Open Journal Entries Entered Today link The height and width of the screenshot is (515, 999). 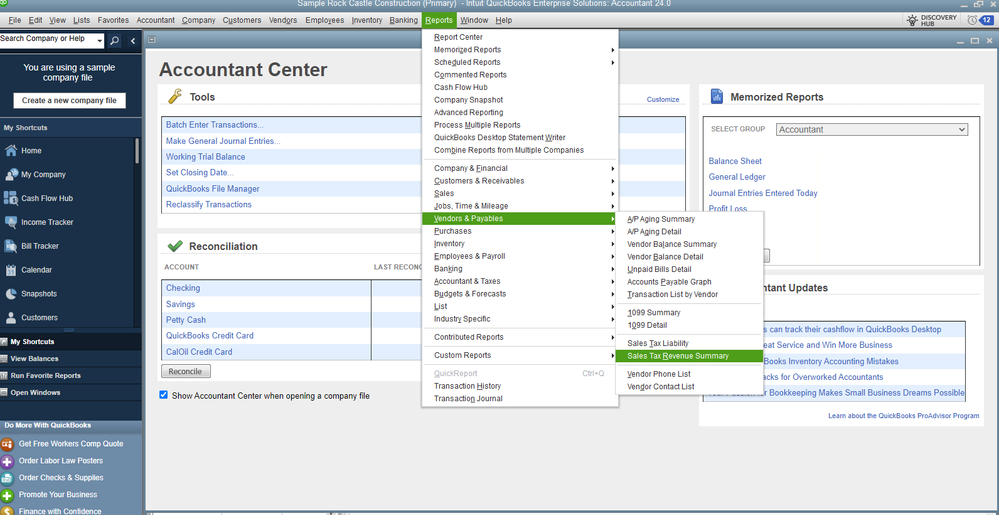coord(763,193)
